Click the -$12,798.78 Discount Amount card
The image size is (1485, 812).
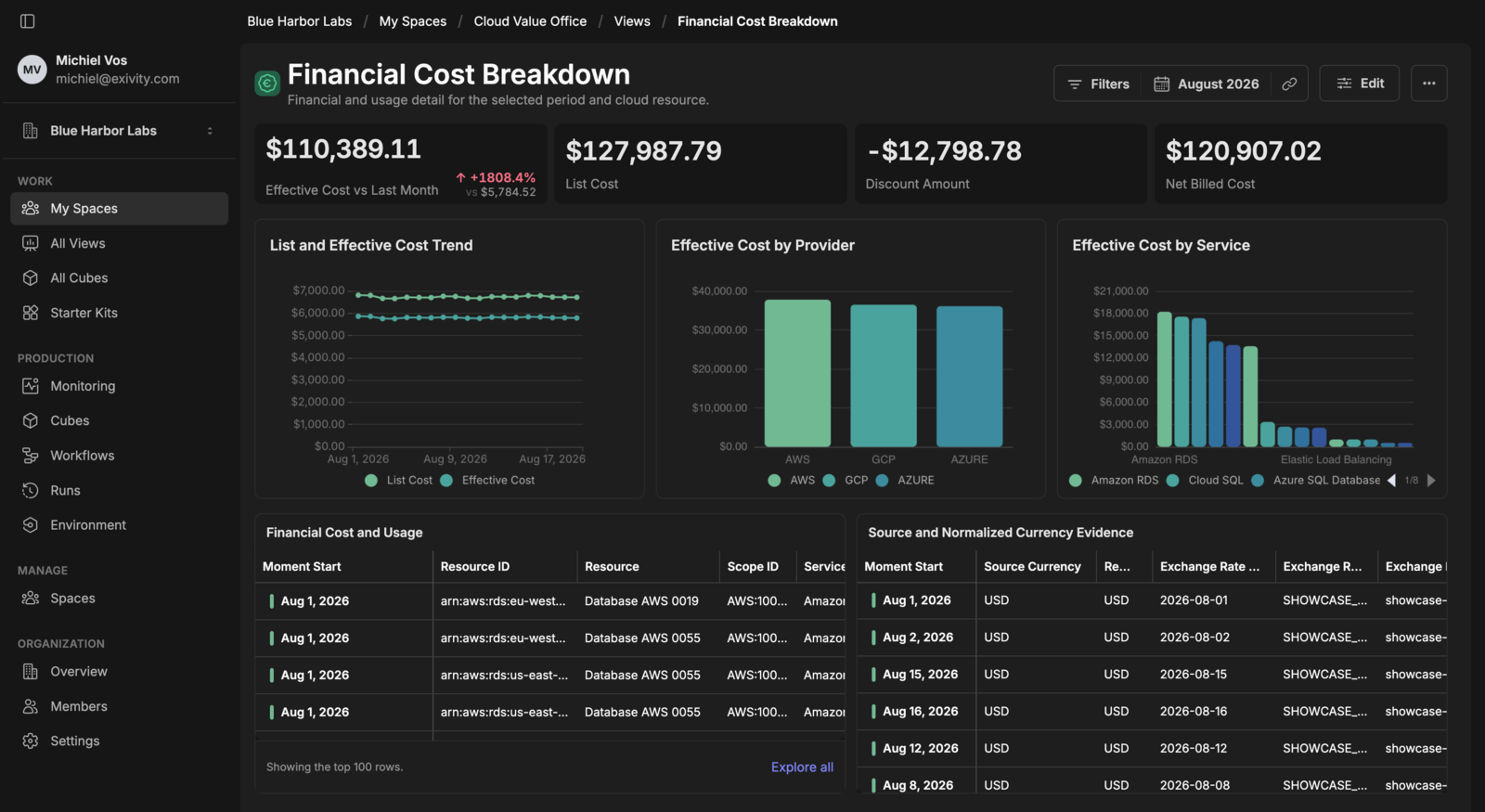click(1001, 164)
